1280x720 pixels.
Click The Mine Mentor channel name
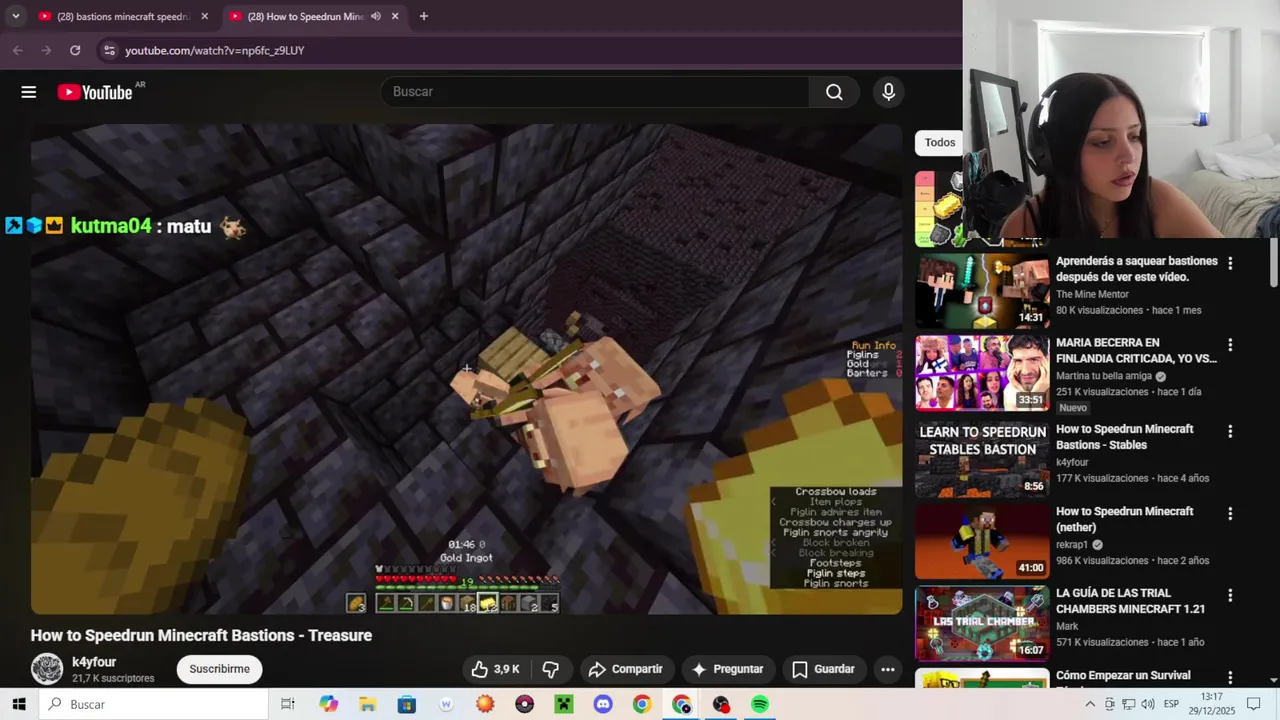1092,294
